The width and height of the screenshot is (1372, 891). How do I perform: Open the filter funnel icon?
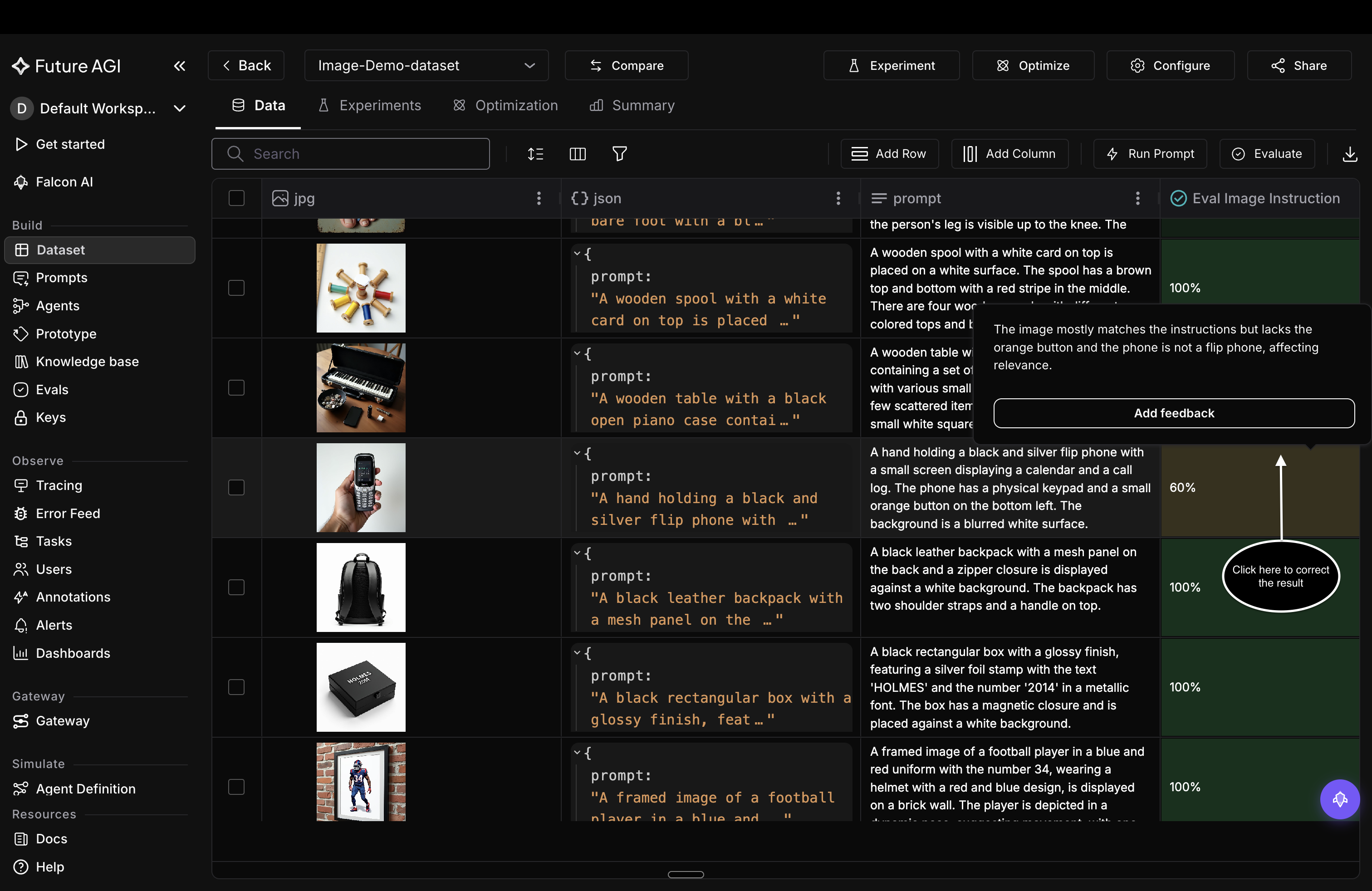coord(620,154)
